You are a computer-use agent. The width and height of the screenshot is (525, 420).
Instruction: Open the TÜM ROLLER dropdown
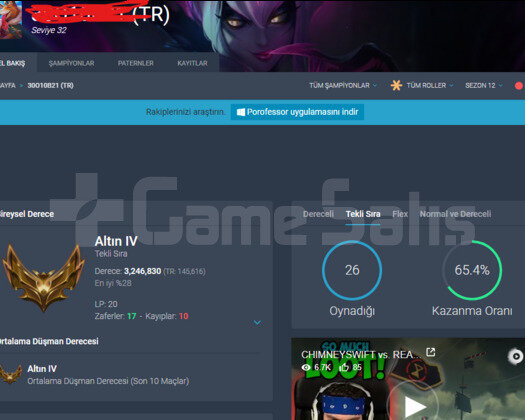(430, 85)
